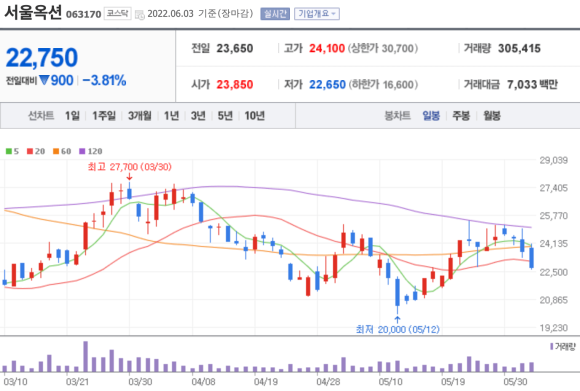Click the previous close value 23,650

point(235,48)
